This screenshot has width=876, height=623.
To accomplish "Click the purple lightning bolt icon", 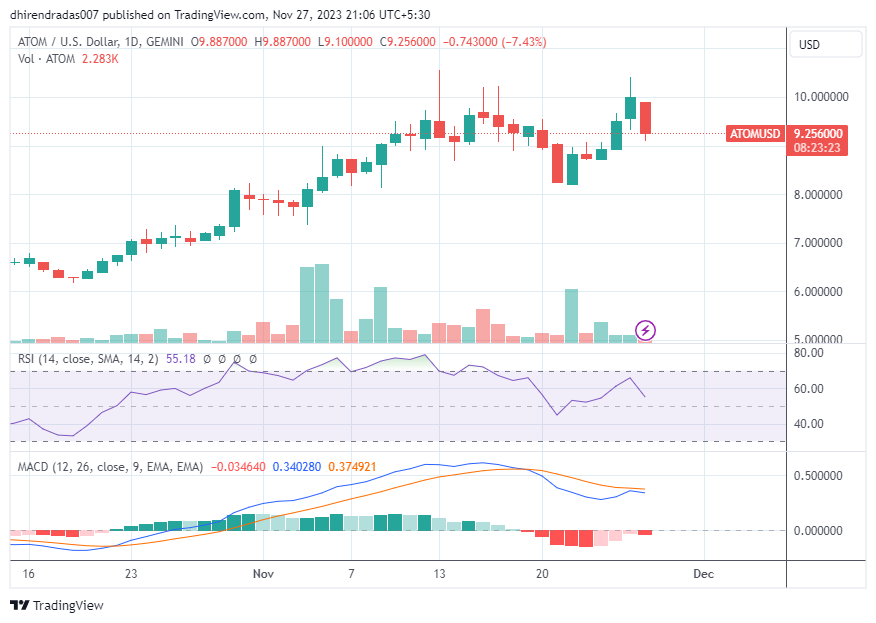I will click(646, 330).
